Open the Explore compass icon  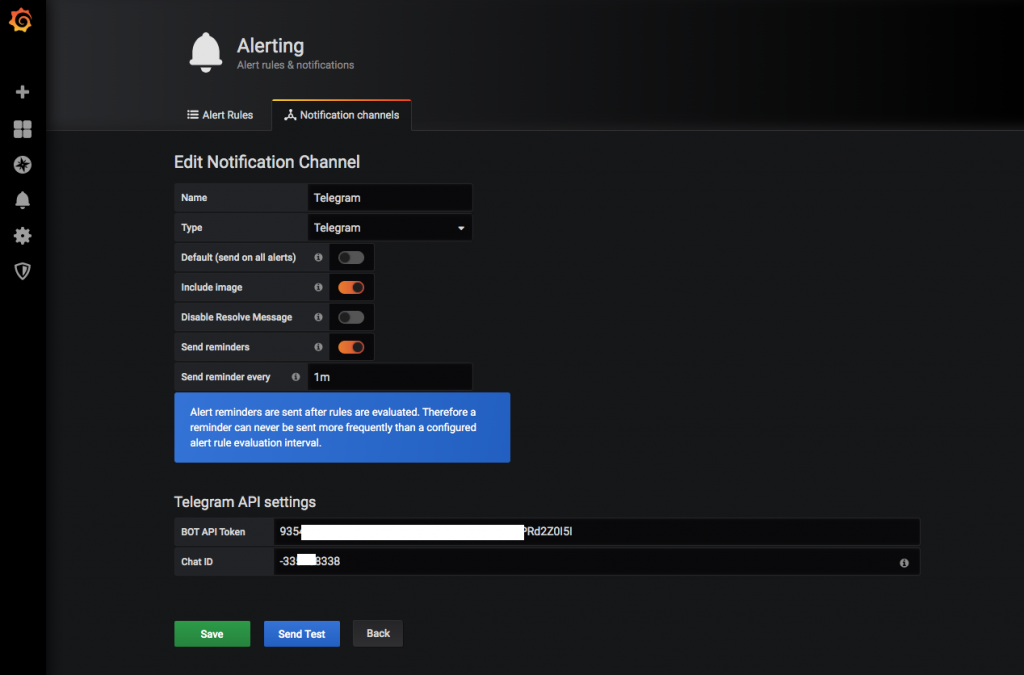coord(22,165)
